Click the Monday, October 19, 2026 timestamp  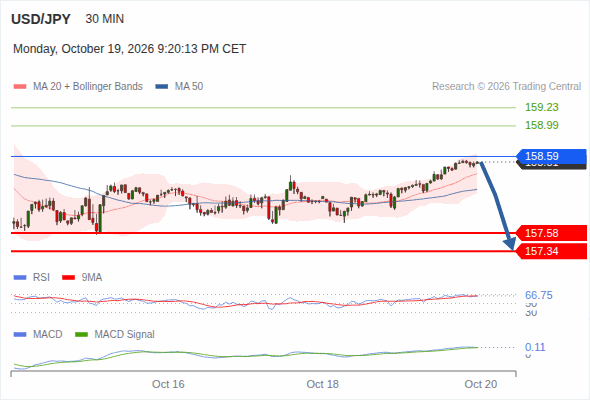[x=129, y=49]
